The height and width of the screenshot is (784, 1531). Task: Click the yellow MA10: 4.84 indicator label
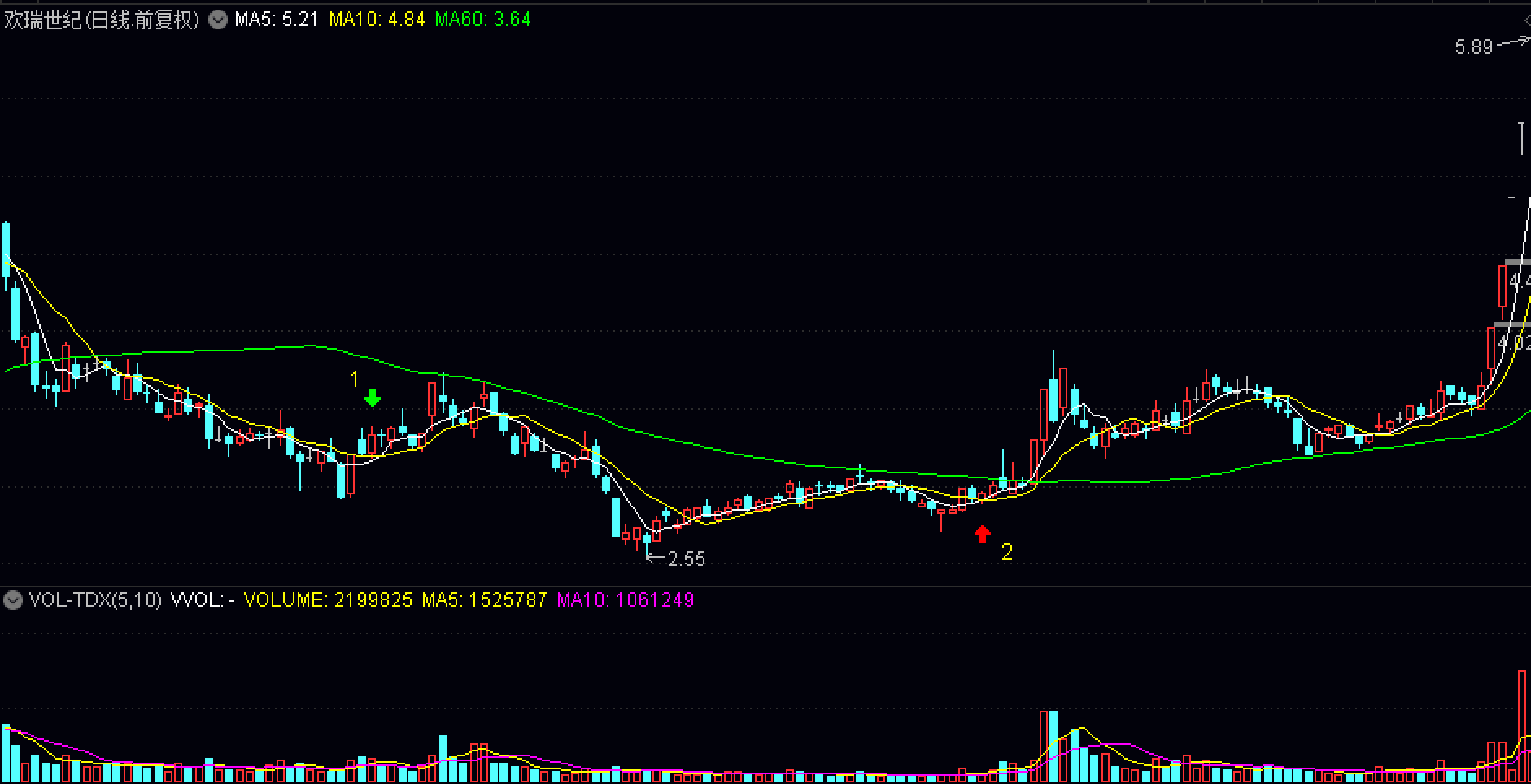pyautogui.click(x=377, y=20)
